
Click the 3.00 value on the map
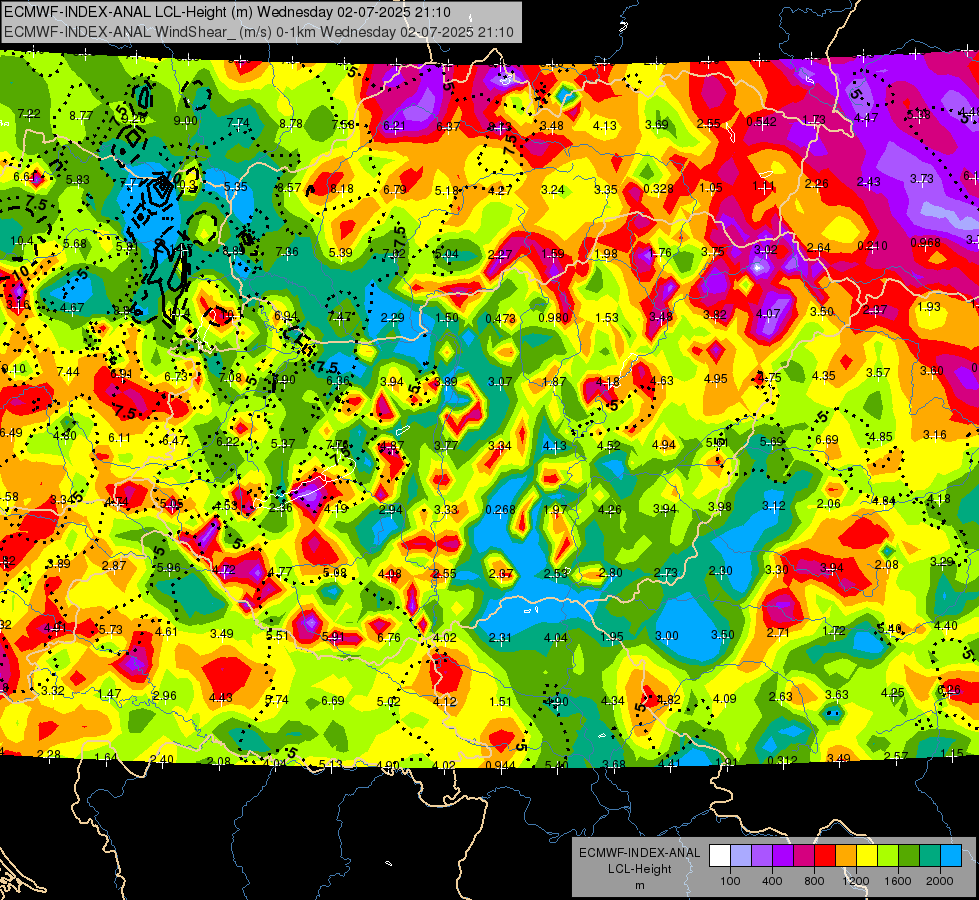click(x=667, y=636)
